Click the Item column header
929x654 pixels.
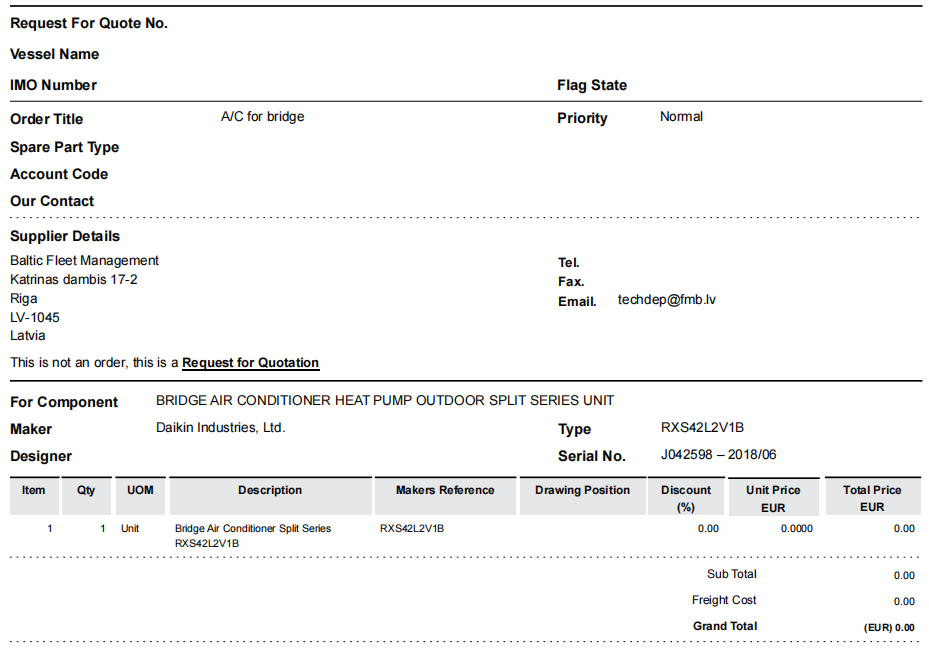(x=34, y=491)
